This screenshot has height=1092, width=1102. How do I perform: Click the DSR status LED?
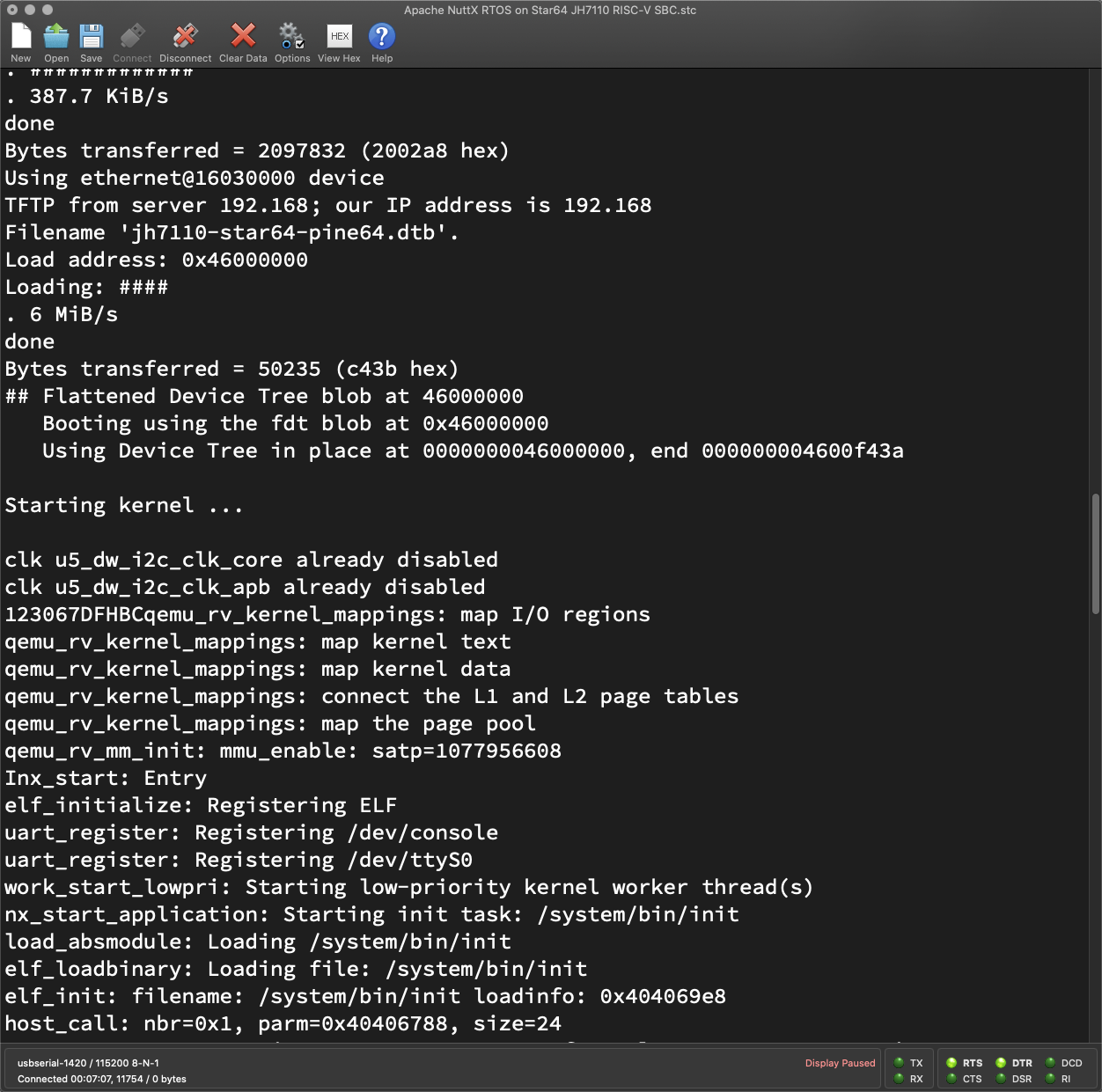1001,1079
